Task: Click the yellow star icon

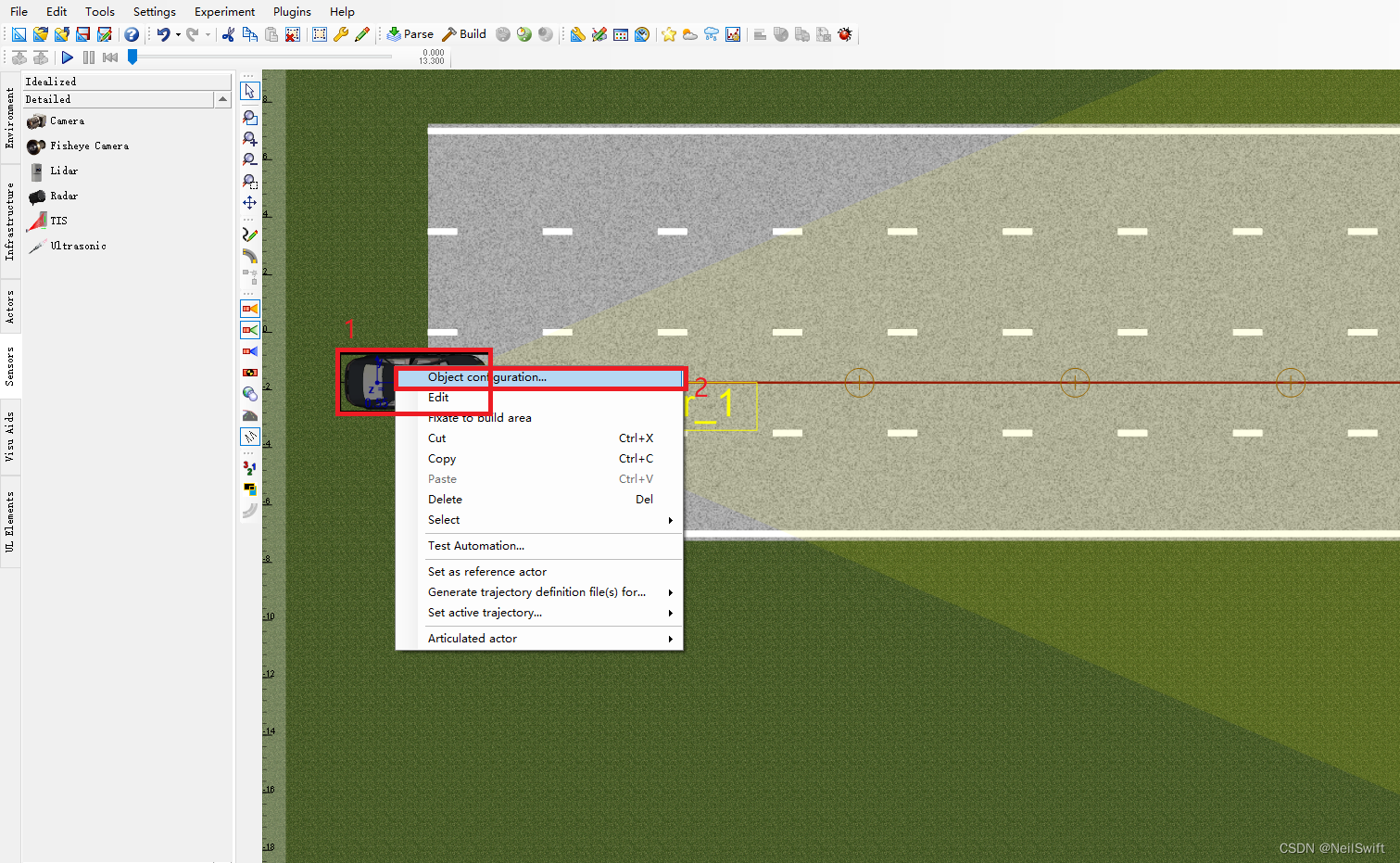Action: coord(669,34)
